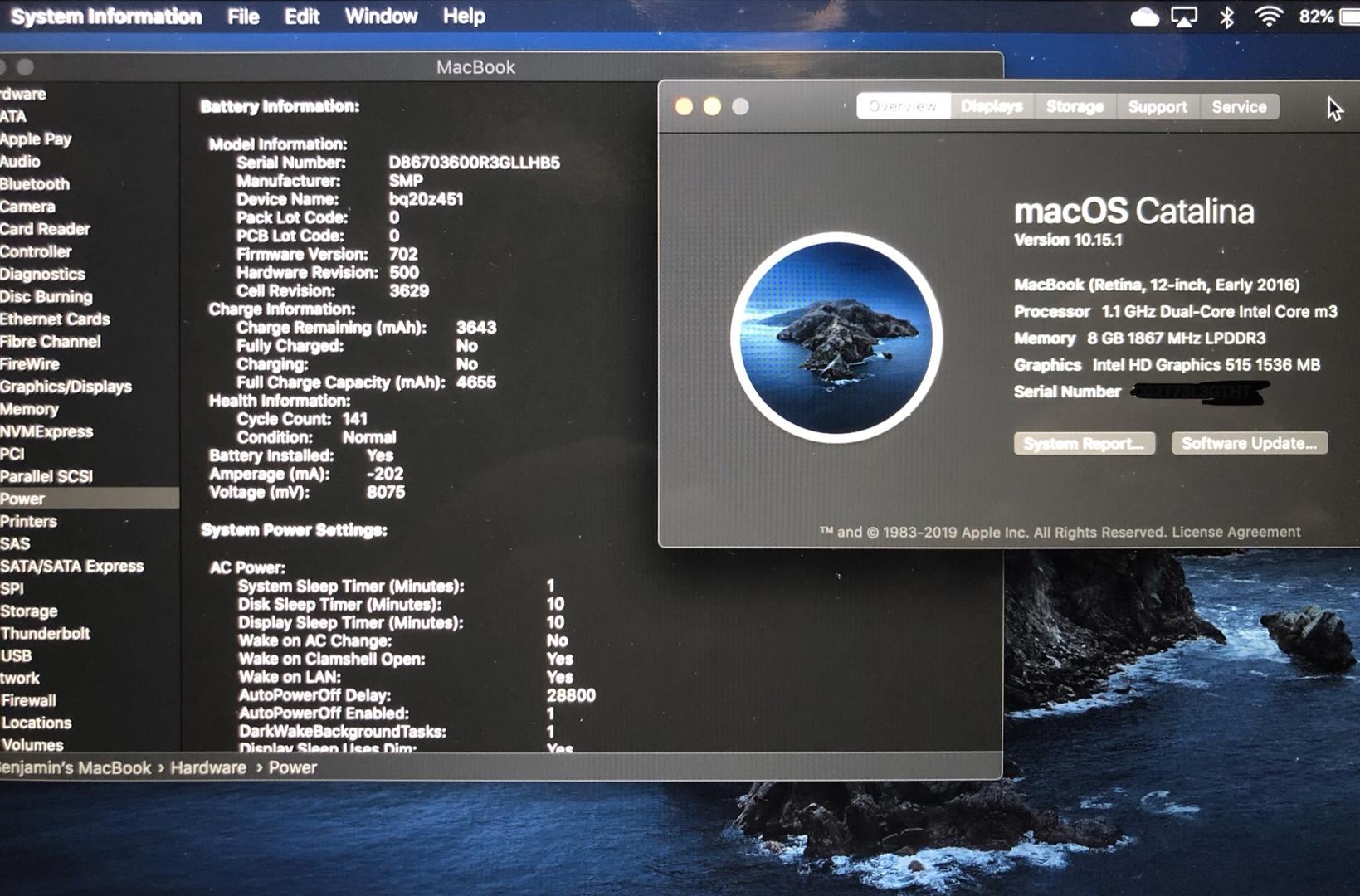The width and height of the screenshot is (1360, 896).
Task: Click the Version 10.15.1 text
Action: pos(1068,240)
